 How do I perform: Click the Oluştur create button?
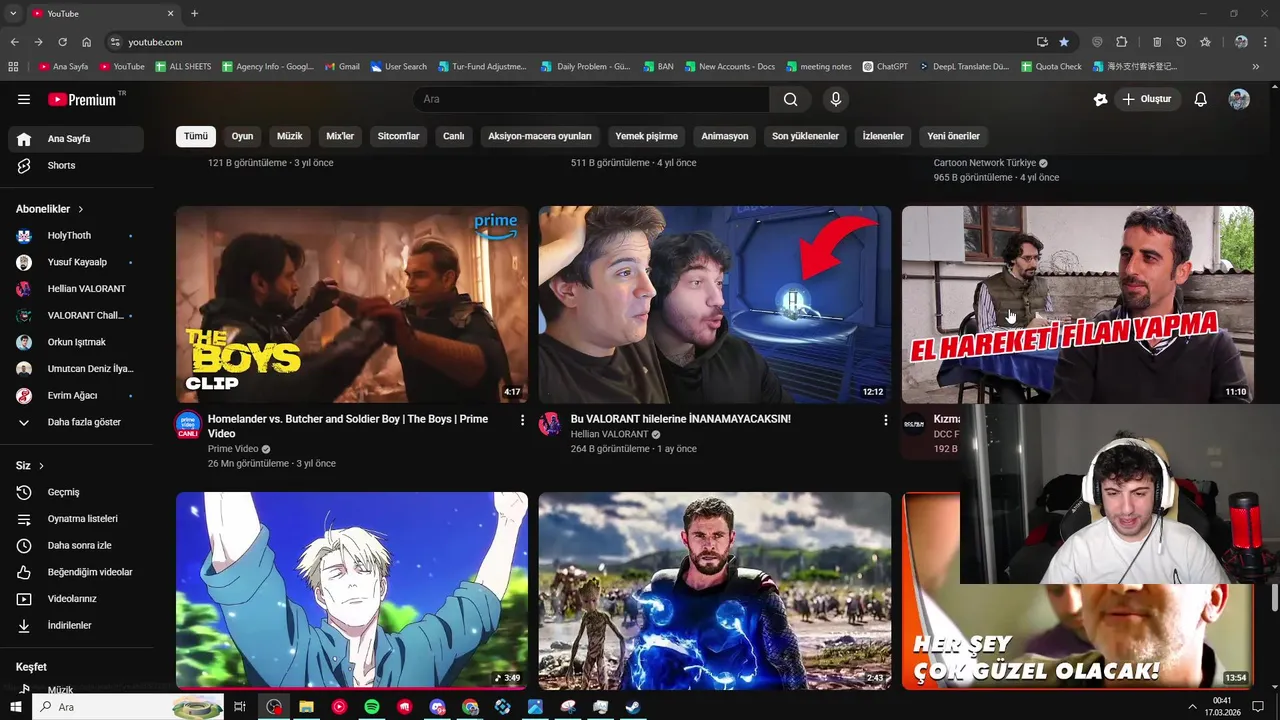[1147, 99]
